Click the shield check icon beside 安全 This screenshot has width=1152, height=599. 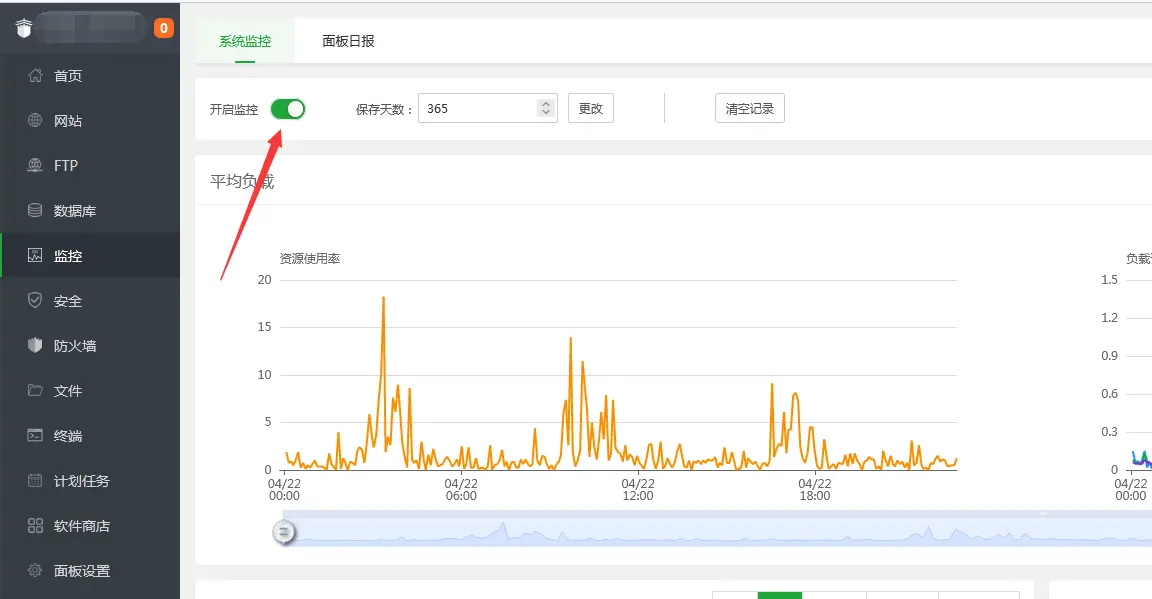(x=35, y=300)
